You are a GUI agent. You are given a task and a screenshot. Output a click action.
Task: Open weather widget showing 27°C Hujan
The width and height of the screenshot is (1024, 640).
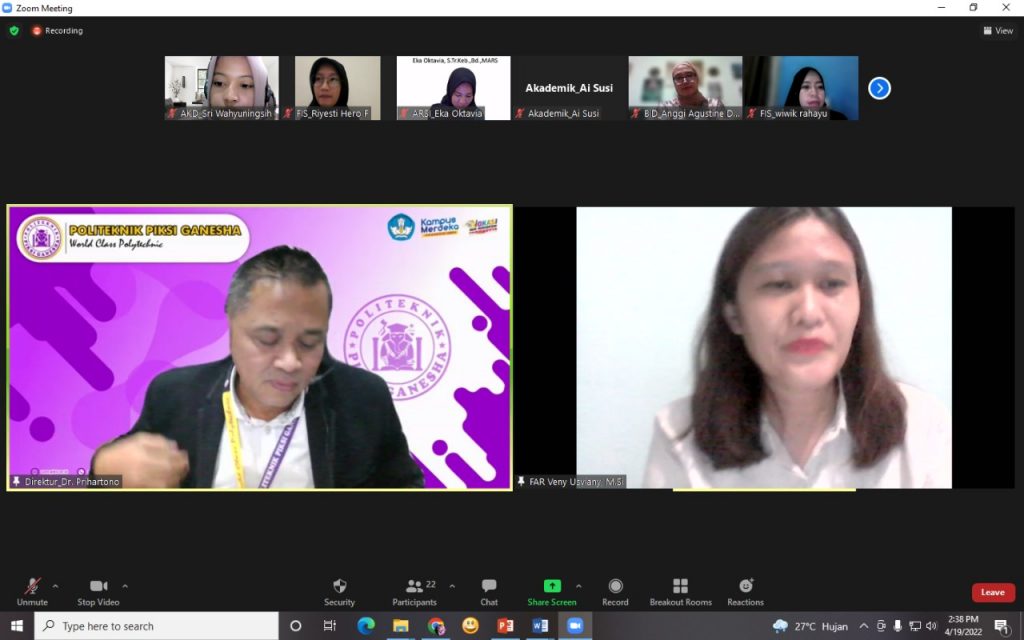(x=810, y=626)
